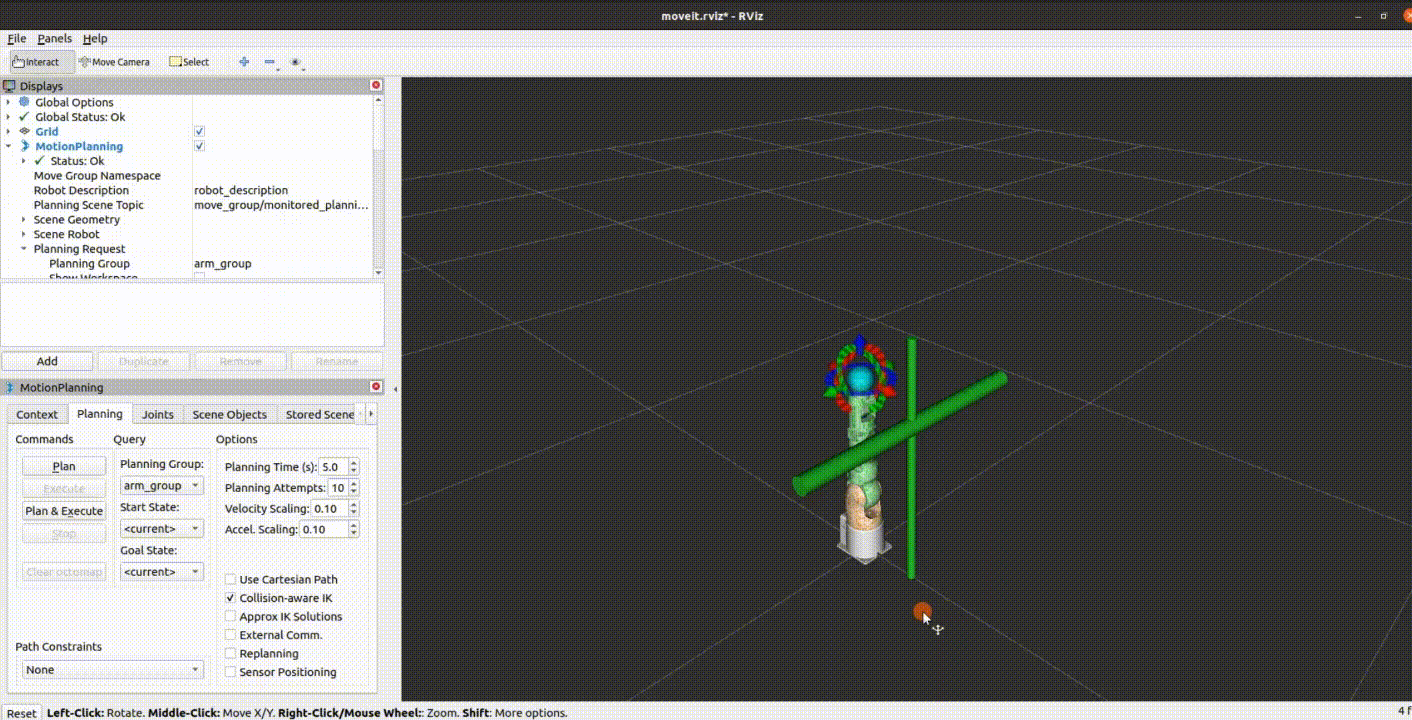Screen dimensions: 1412x720
Task: Expand the Grid display properties
Action: click(x=9, y=131)
